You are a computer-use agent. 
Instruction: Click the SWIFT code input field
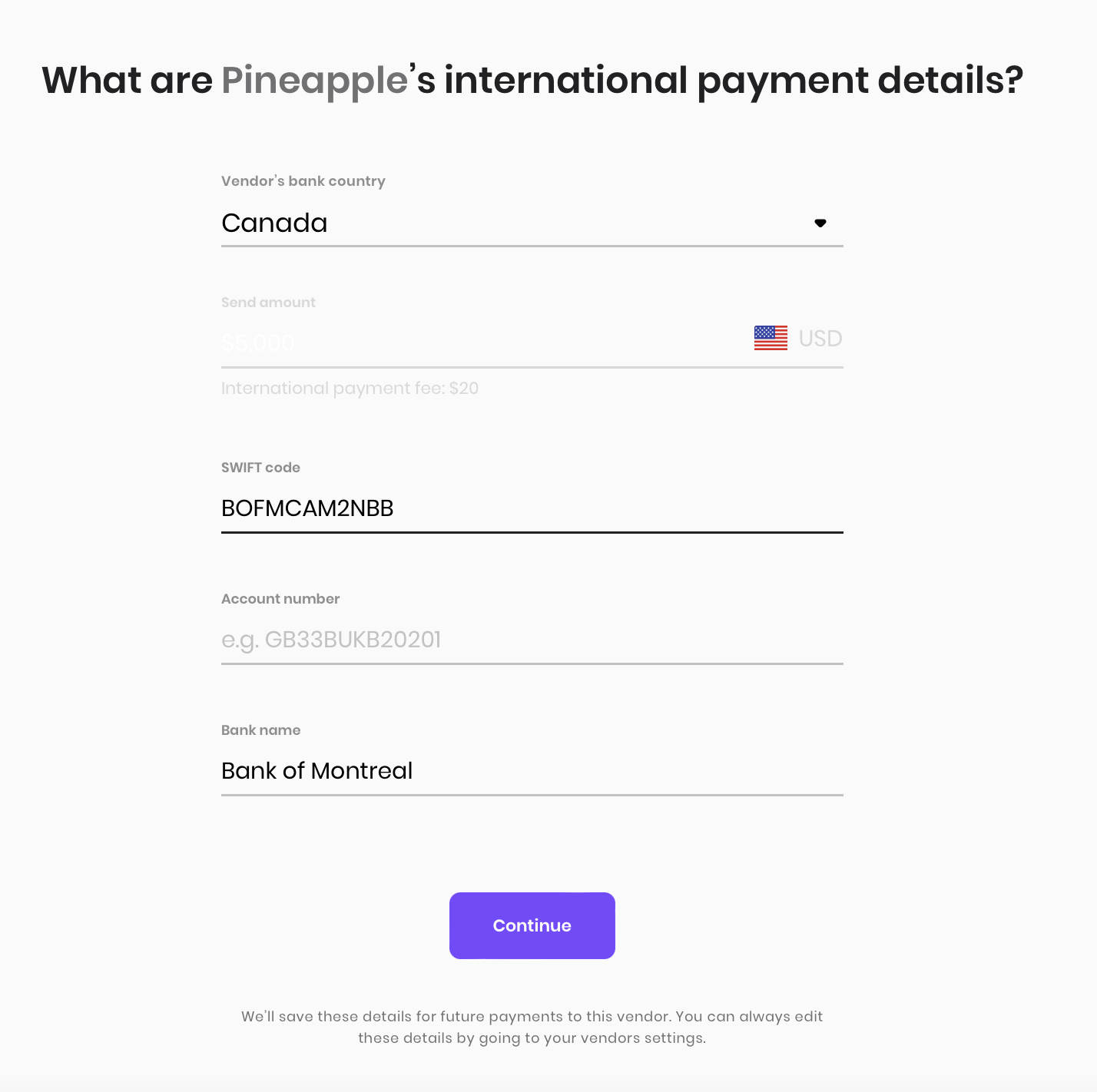(x=532, y=508)
